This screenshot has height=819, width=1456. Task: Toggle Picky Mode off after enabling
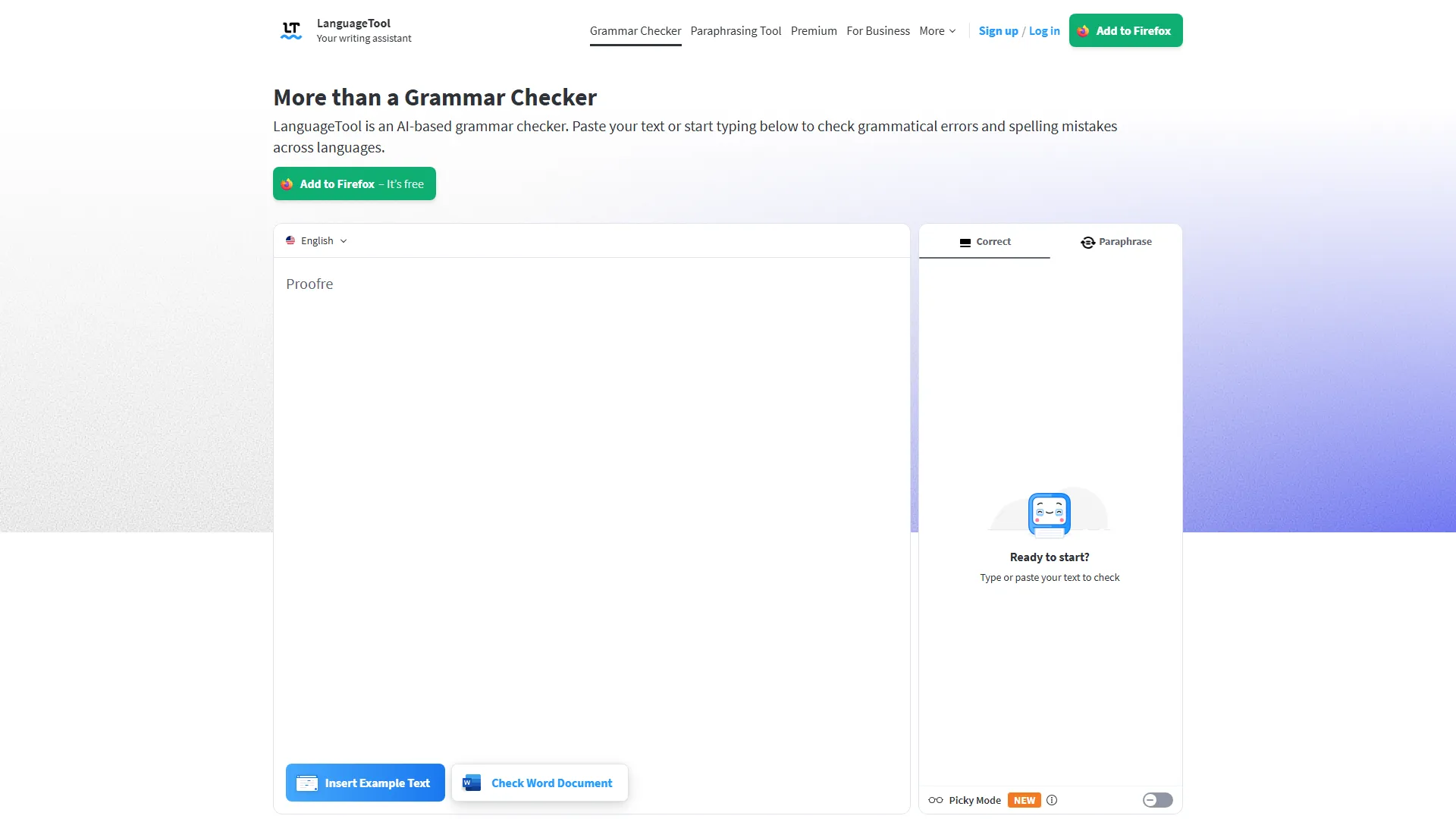pyautogui.click(x=1157, y=800)
